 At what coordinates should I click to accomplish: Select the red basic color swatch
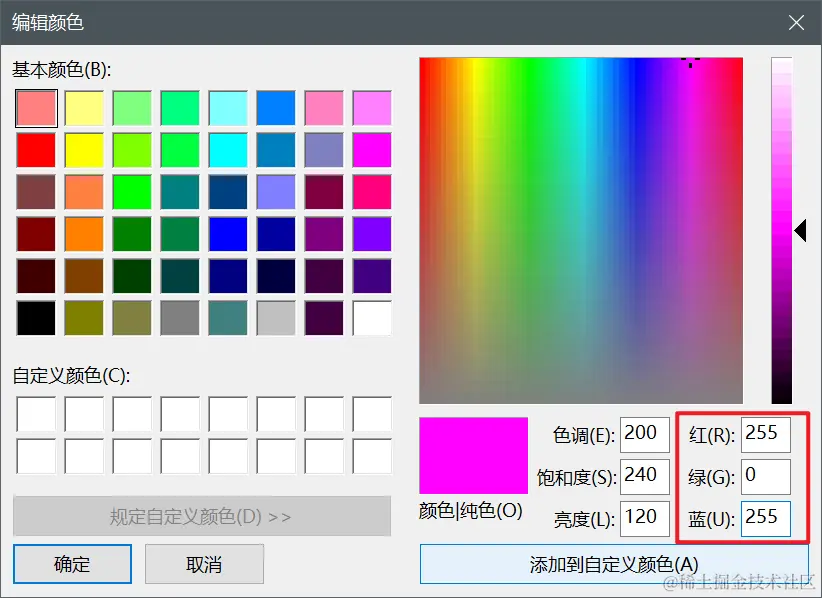click(35, 150)
